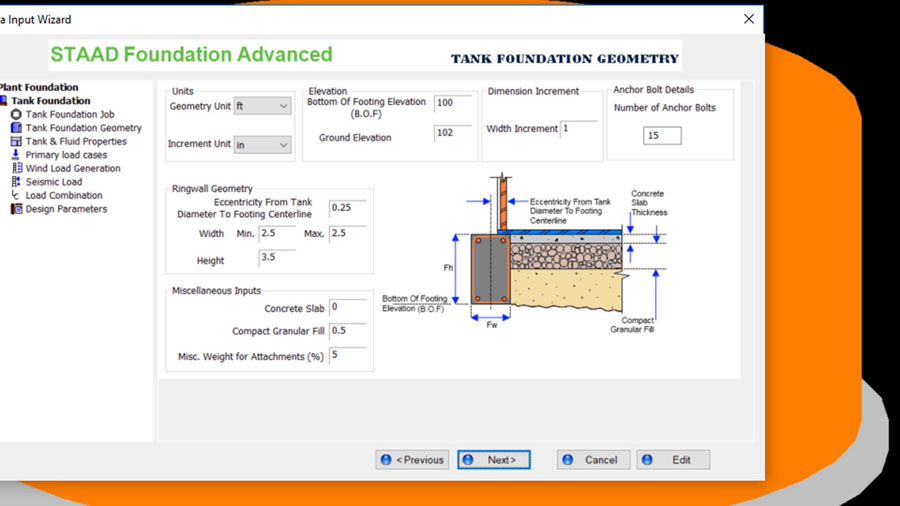Image resolution: width=900 pixels, height=506 pixels.
Task: Click the Edit button
Action: (x=673, y=460)
